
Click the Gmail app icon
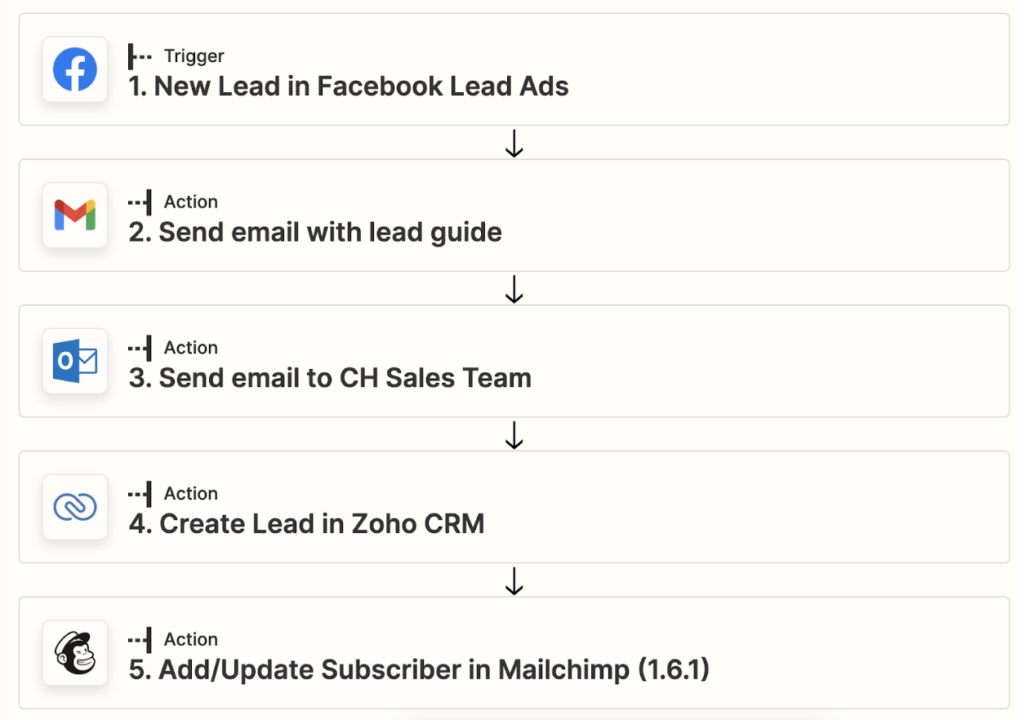pyautogui.click(x=75, y=215)
